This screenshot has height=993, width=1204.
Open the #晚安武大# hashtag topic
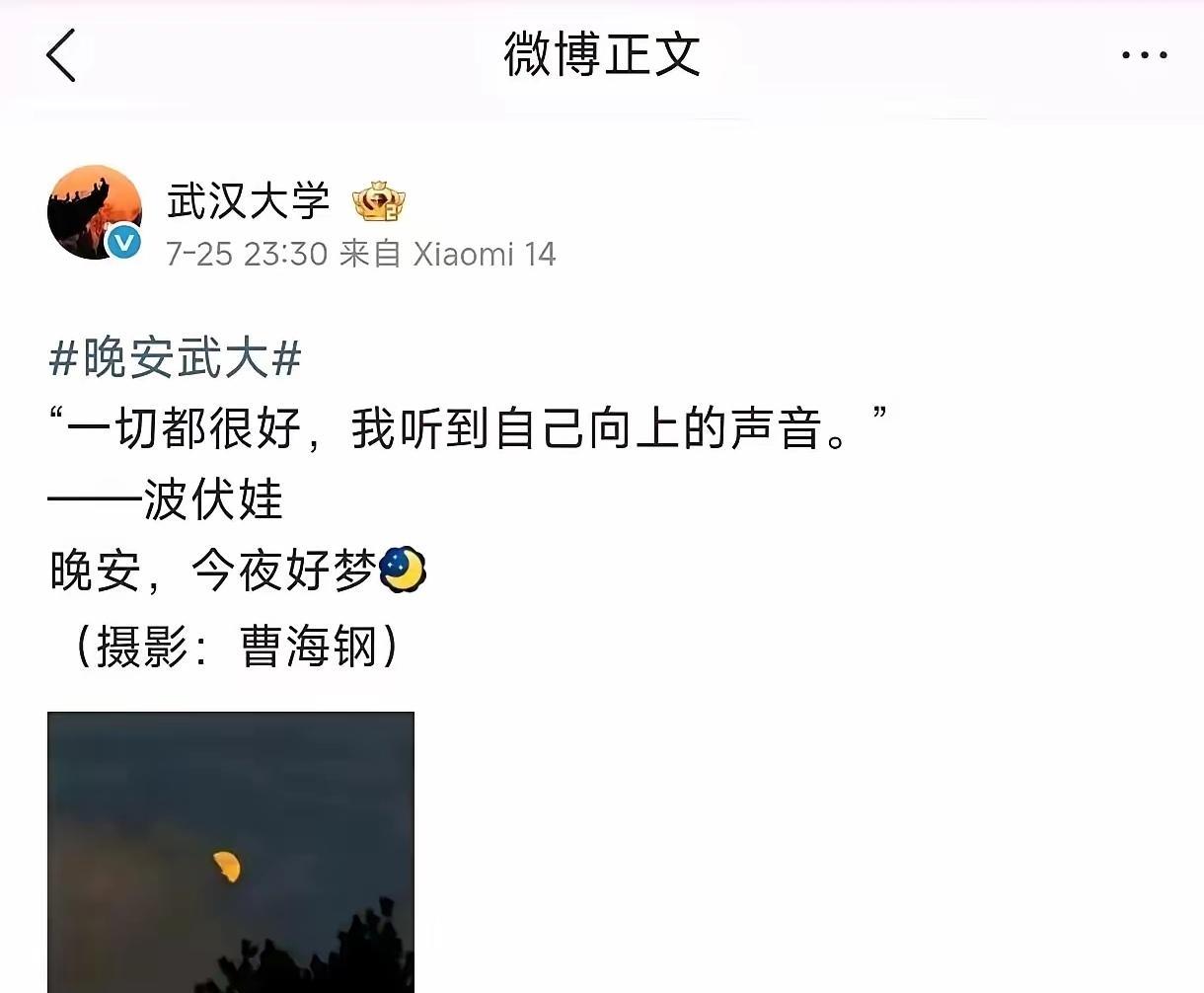coord(175,357)
